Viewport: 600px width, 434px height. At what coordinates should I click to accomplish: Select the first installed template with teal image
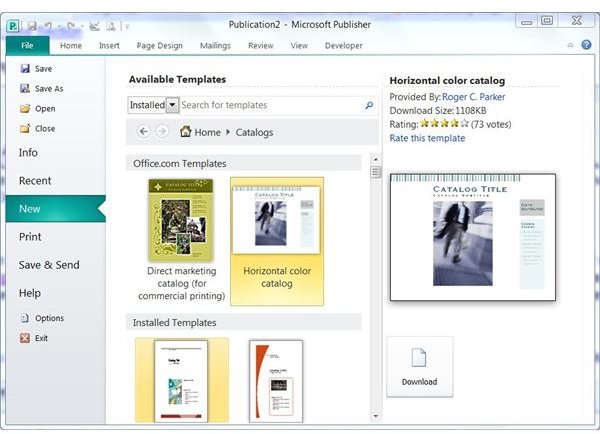[182, 380]
